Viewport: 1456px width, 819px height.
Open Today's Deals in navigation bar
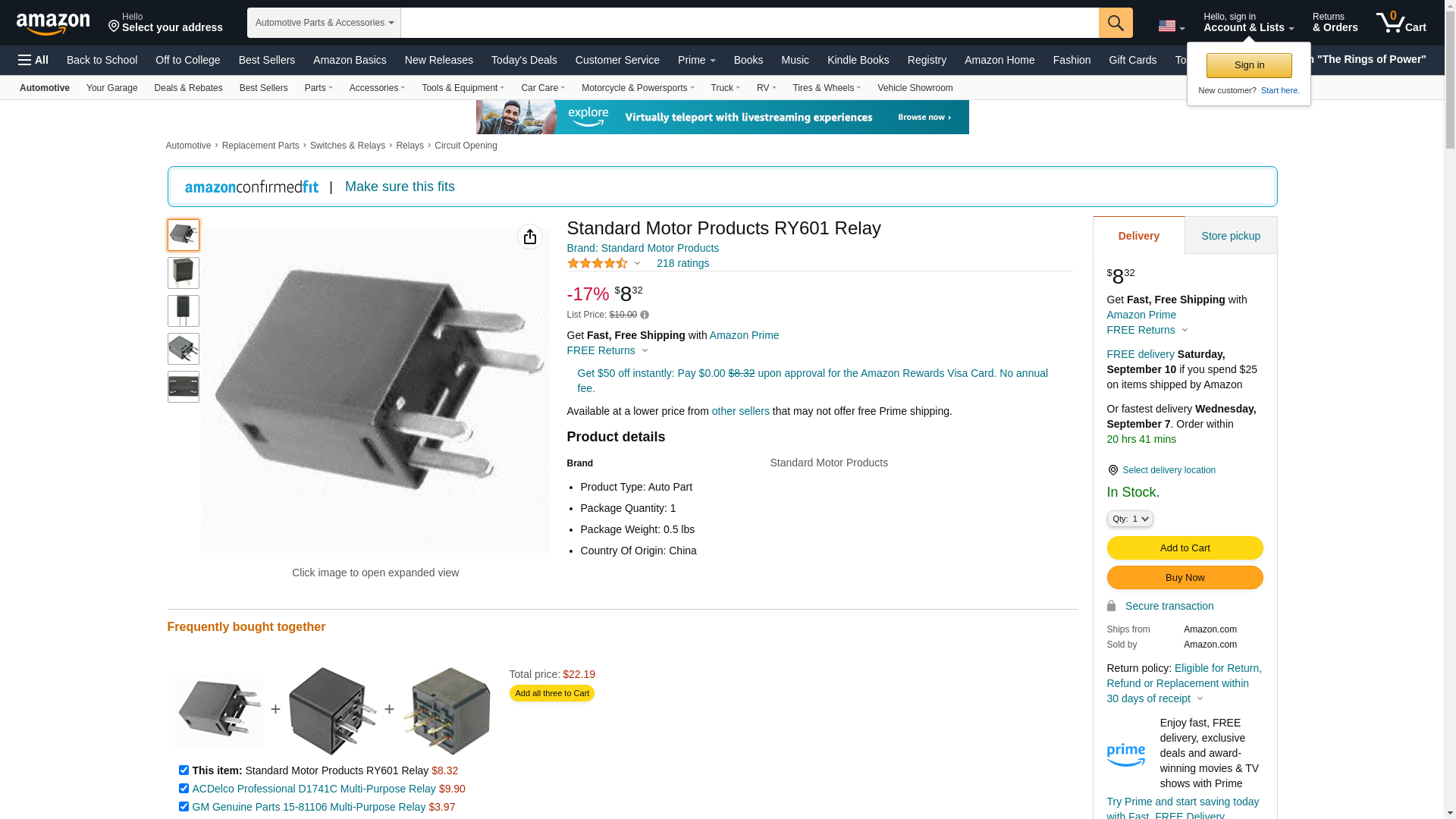(524, 60)
